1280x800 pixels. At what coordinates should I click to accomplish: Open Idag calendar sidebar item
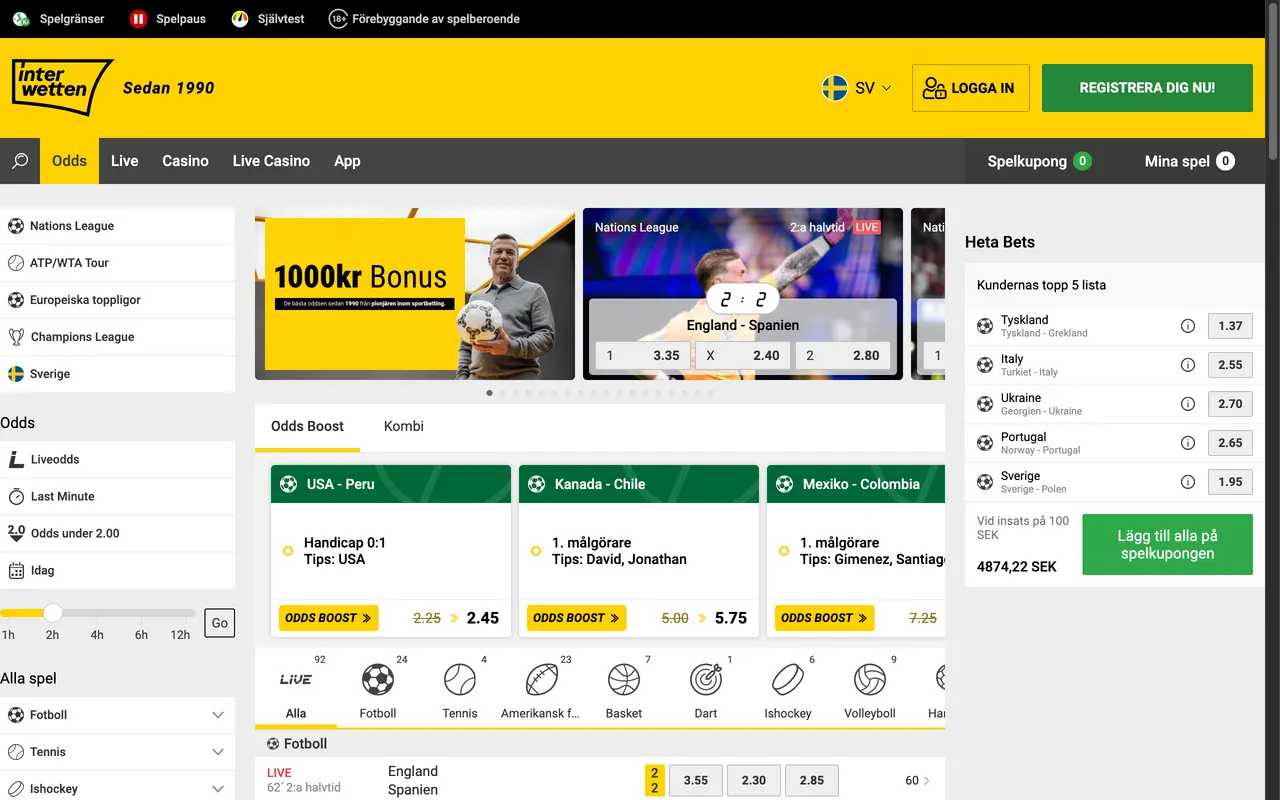[x=117, y=571]
